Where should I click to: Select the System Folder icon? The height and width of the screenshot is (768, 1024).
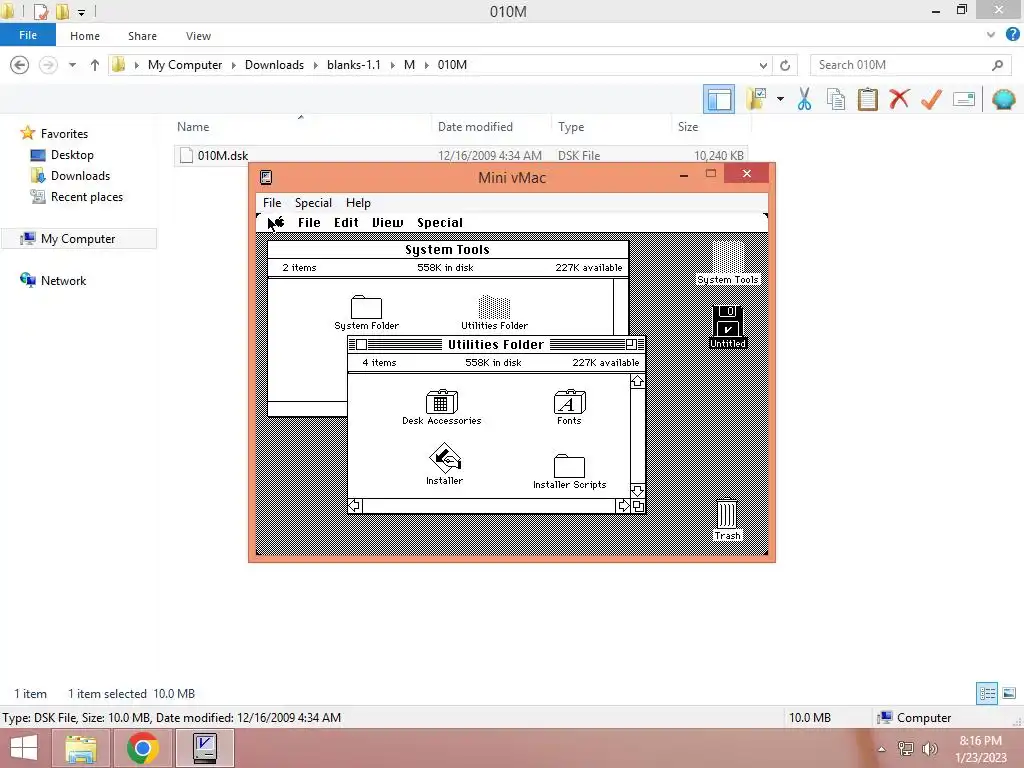tap(366, 306)
